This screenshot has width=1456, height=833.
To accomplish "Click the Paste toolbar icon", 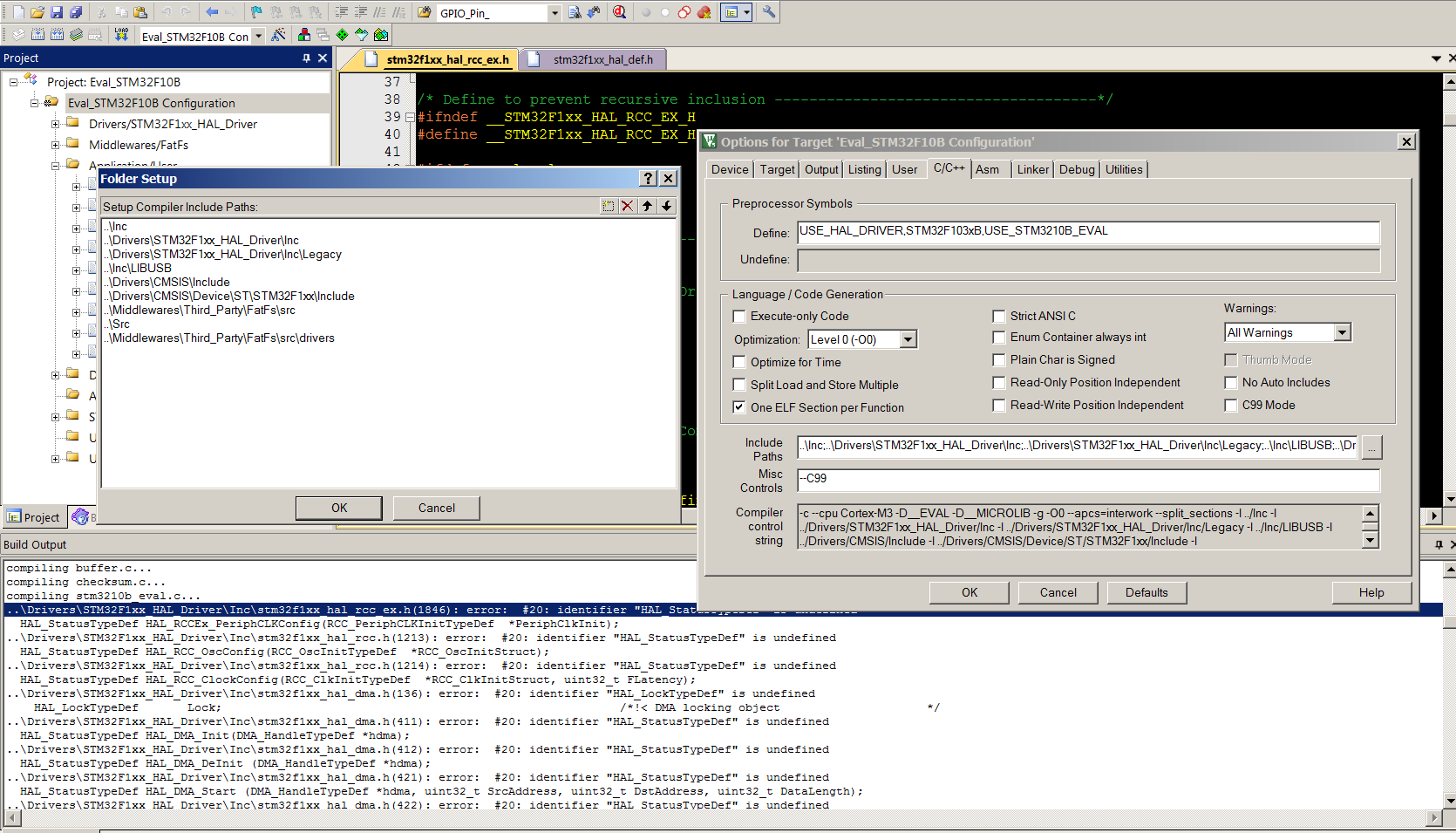I will (139, 12).
